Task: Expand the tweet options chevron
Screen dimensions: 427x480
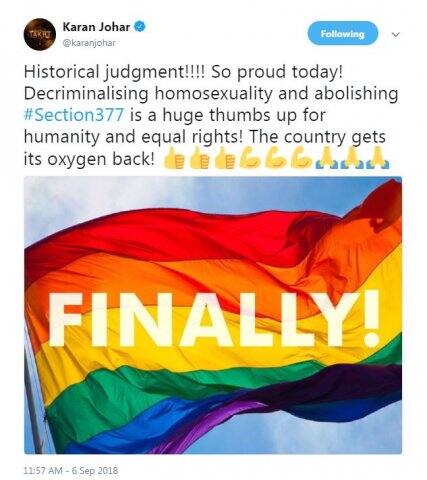Action: tap(395, 34)
